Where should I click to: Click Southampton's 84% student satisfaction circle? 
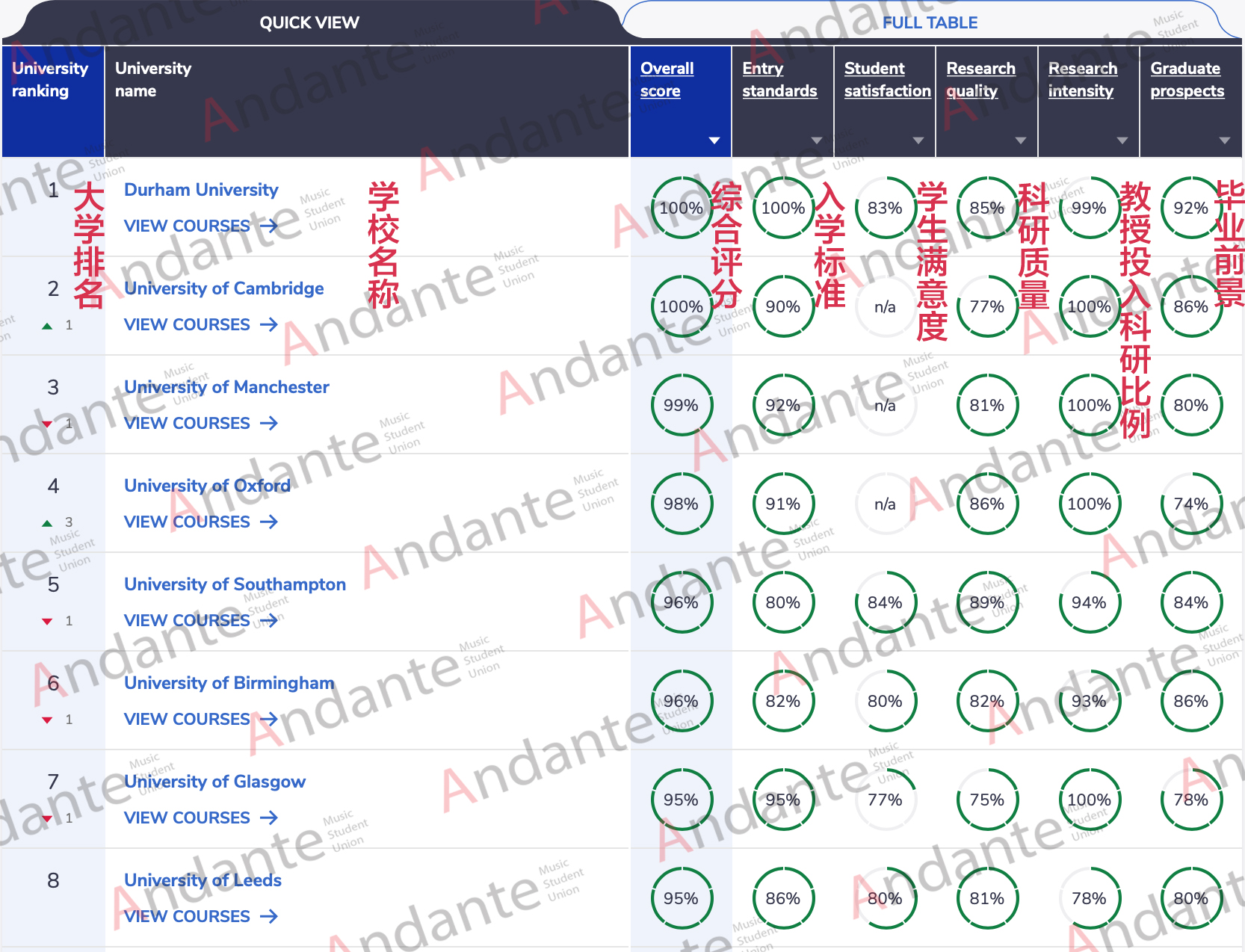885,602
